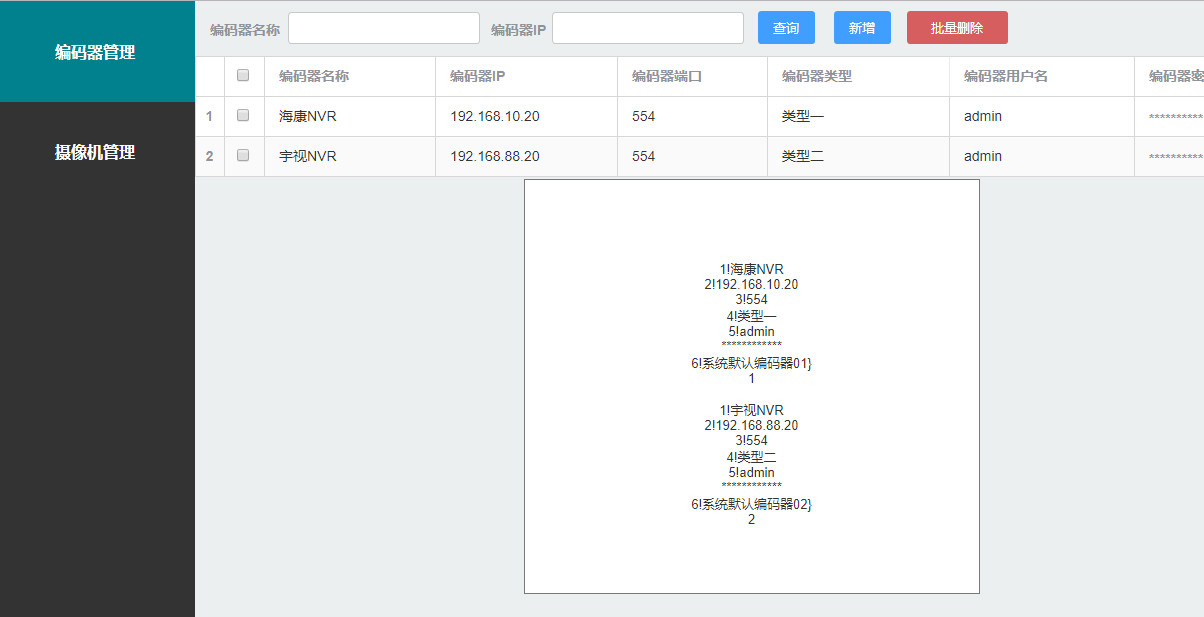Viewport: 1204px width, 617px height.
Task: Toggle the select-all checkbox in the table header
Action: (243, 75)
